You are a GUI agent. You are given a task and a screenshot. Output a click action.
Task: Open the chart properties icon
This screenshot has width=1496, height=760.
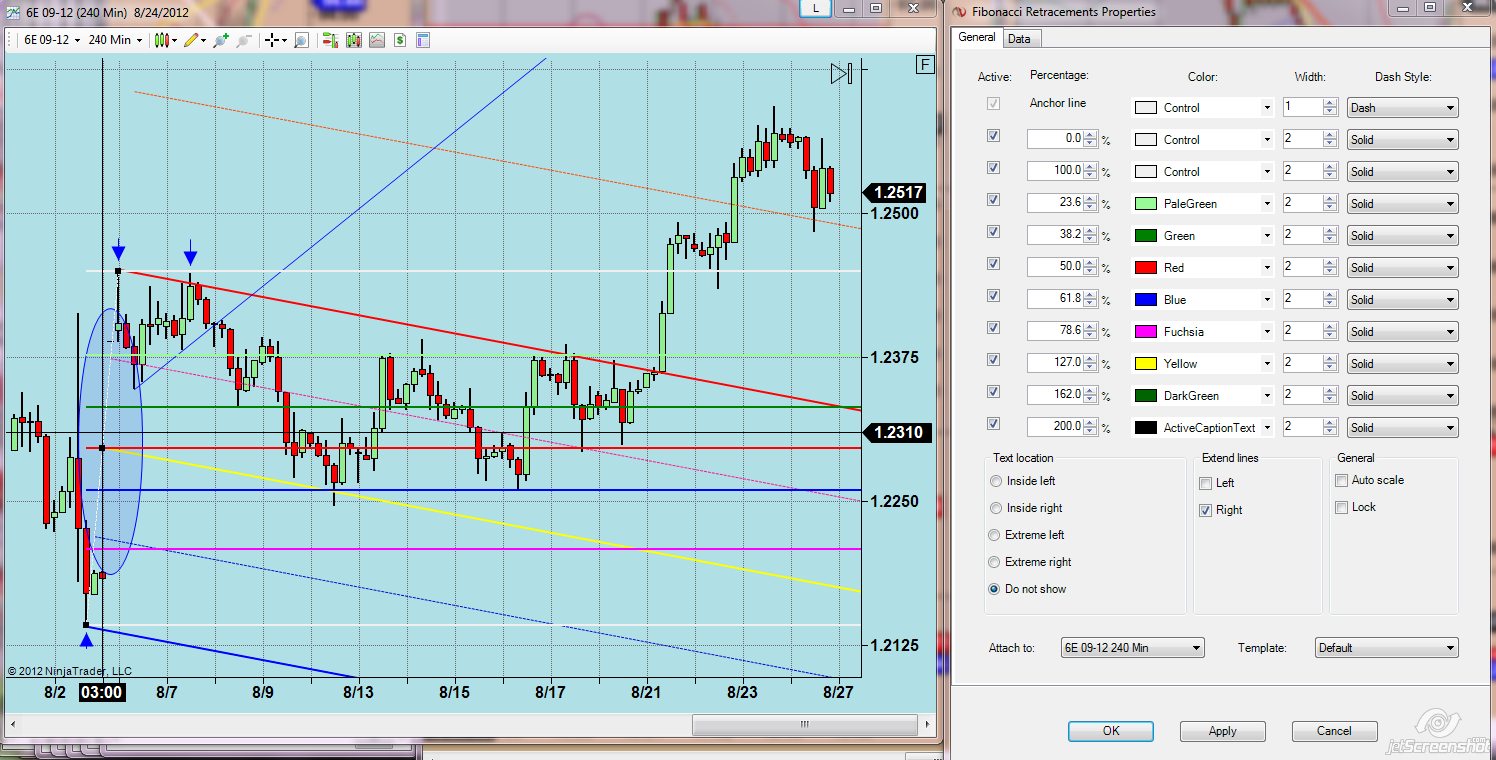[x=422, y=40]
